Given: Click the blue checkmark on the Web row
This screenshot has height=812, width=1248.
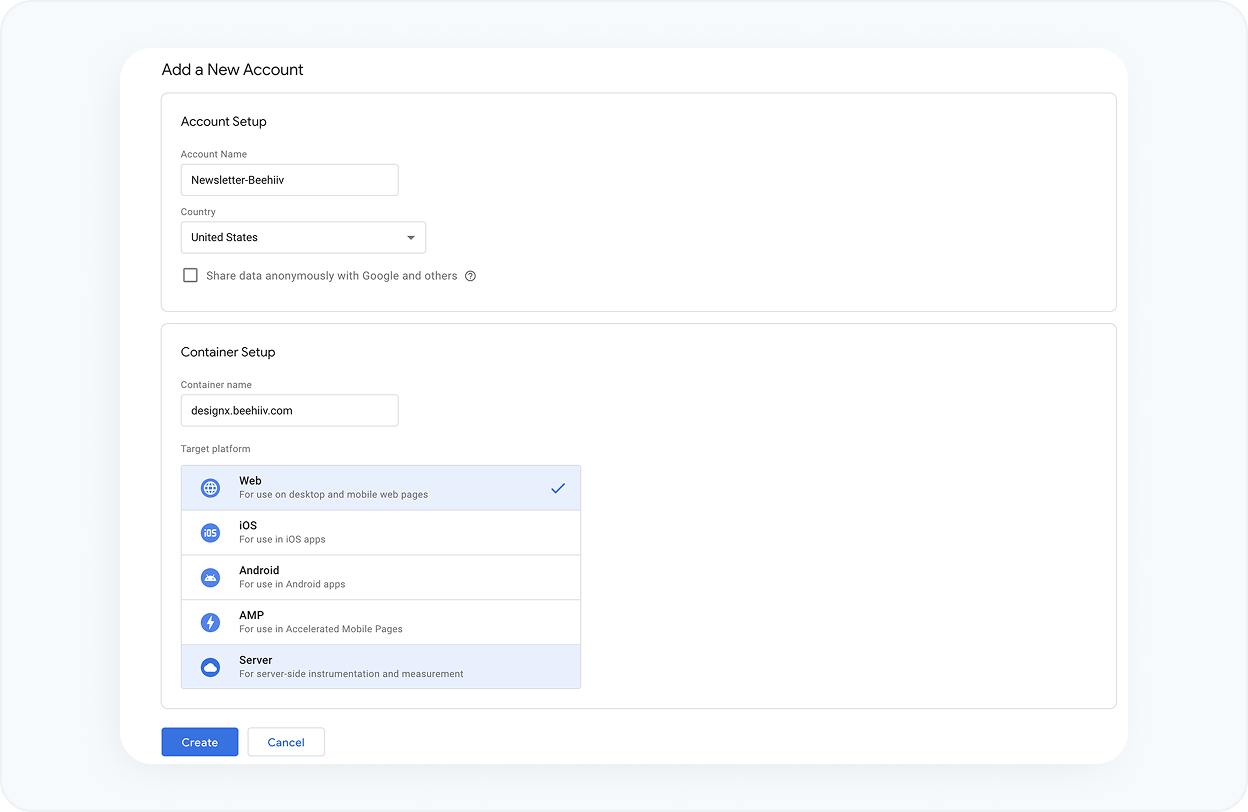Looking at the screenshot, I should point(559,488).
